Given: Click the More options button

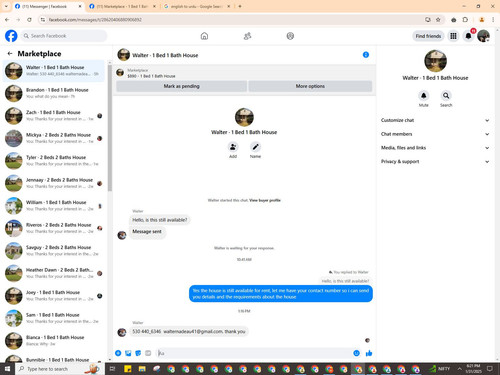Looking at the screenshot, I should (310, 86).
